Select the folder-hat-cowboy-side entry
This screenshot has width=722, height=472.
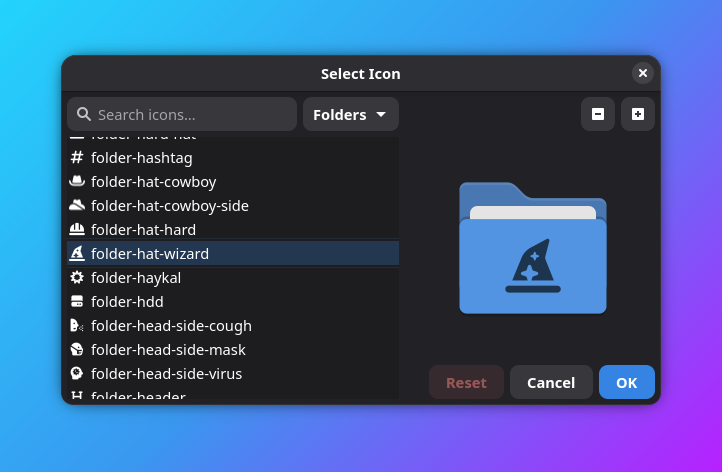coord(233,205)
